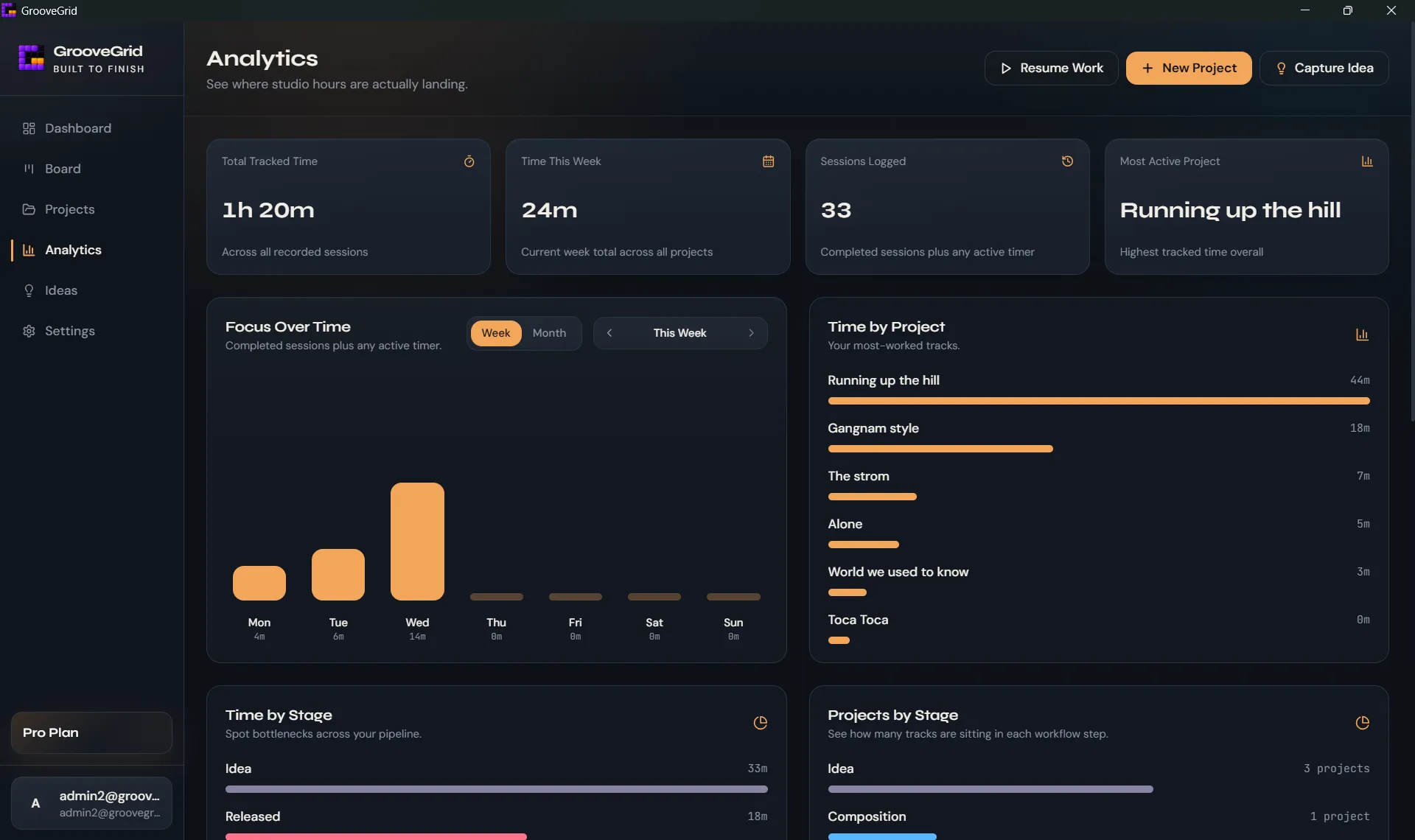Viewport: 1415px width, 840px height.
Task: Open the Projects page
Action: tap(92, 209)
